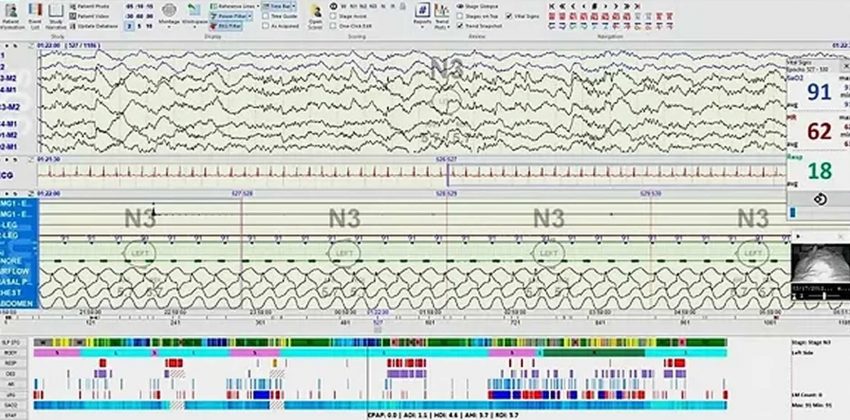
Task: Close the patient video thumbnail window
Action: 841,236
